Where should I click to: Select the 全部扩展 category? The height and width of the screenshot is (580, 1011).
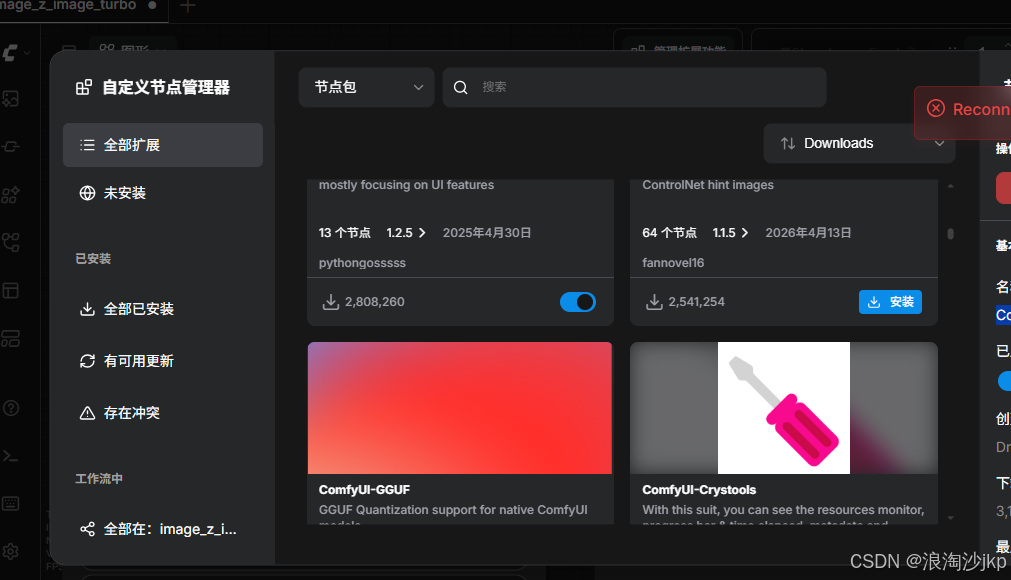(x=162, y=145)
